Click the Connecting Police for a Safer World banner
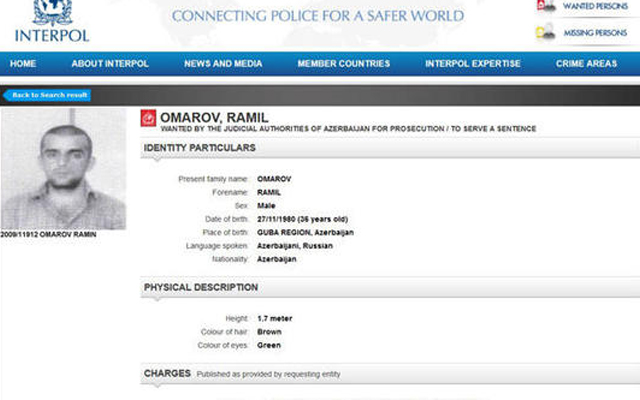 tap(318, 16)
